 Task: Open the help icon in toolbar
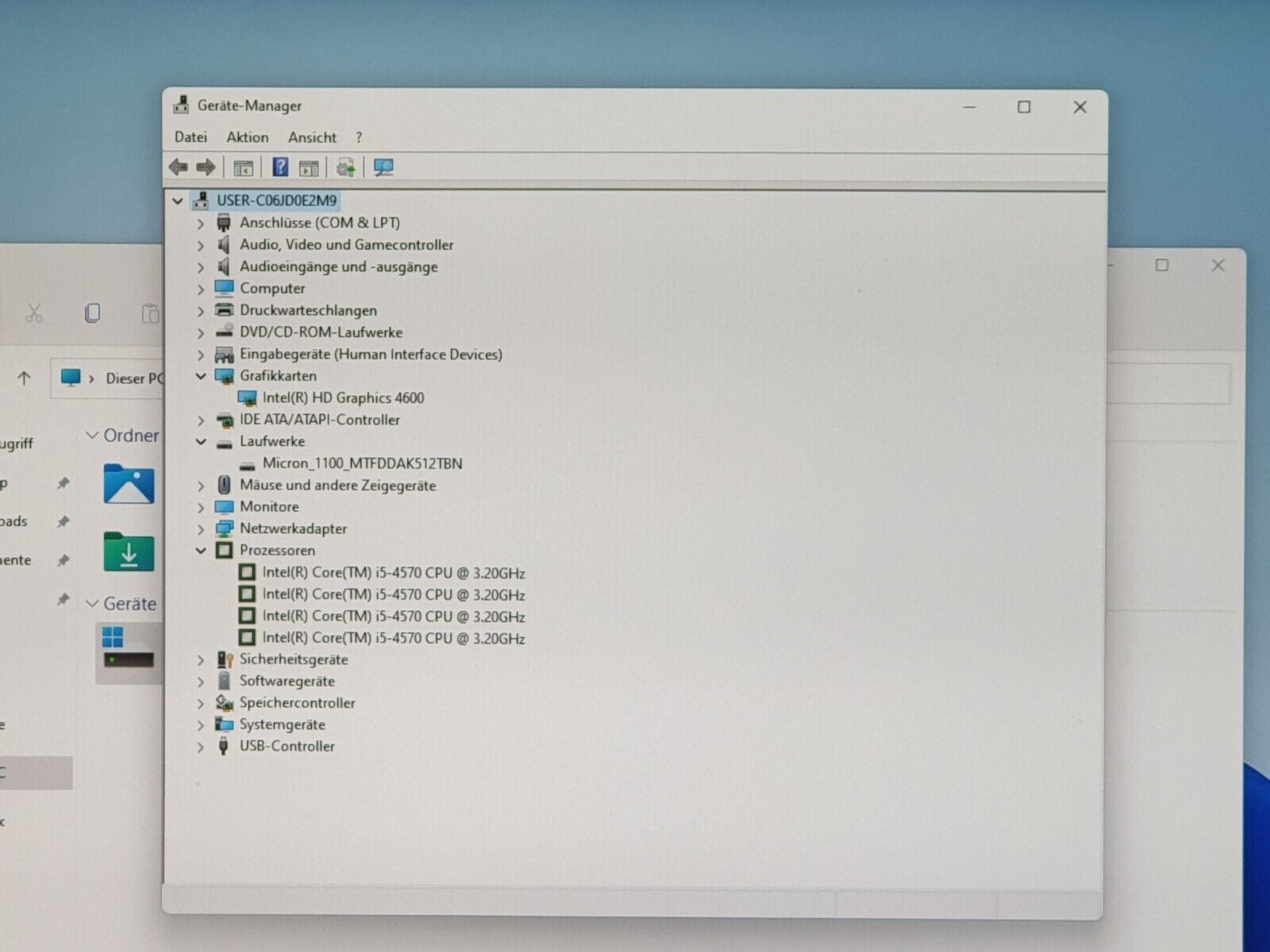pos(280,167)
